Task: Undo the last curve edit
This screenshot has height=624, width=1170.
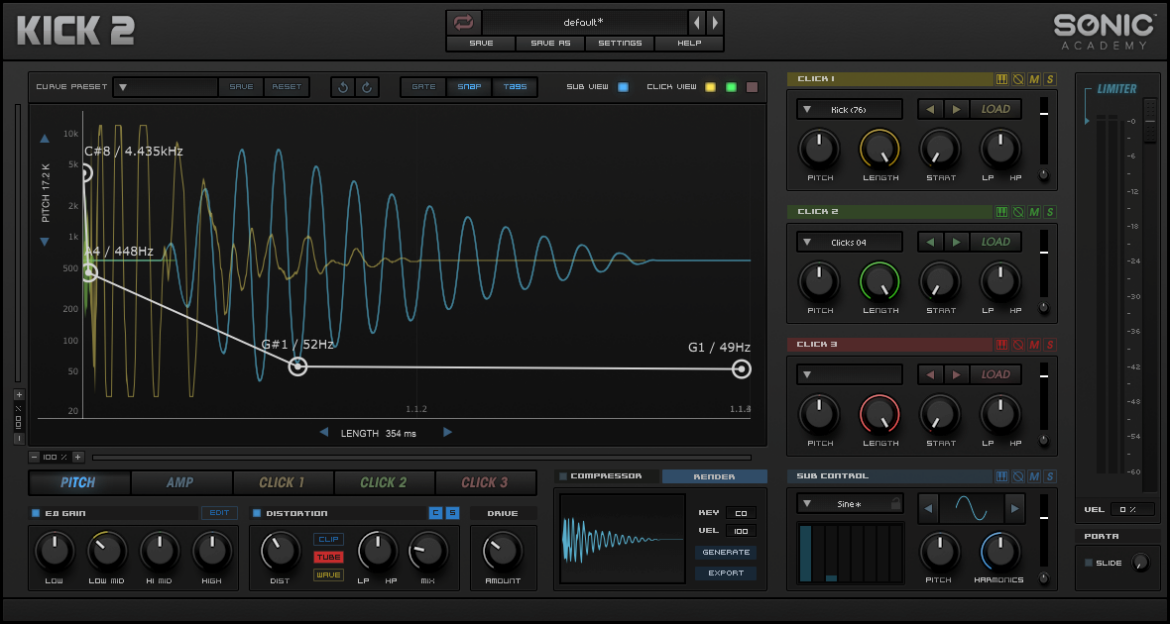Action: pos(343,87)
